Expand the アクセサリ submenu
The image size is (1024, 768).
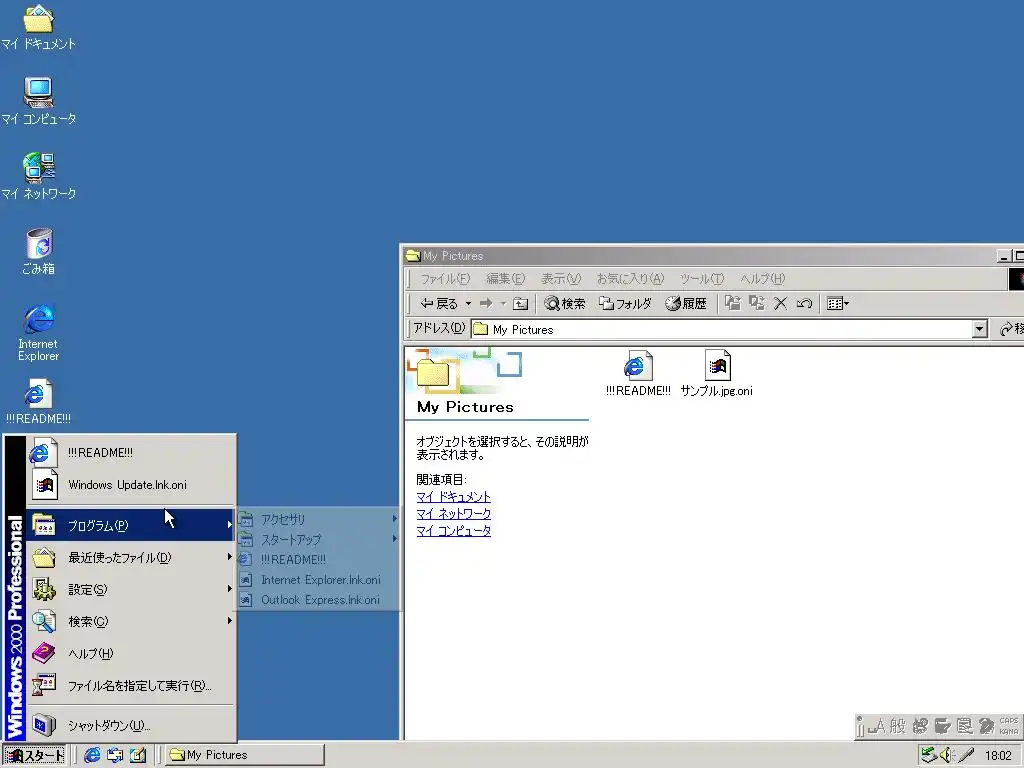click(x=319, y=519)
